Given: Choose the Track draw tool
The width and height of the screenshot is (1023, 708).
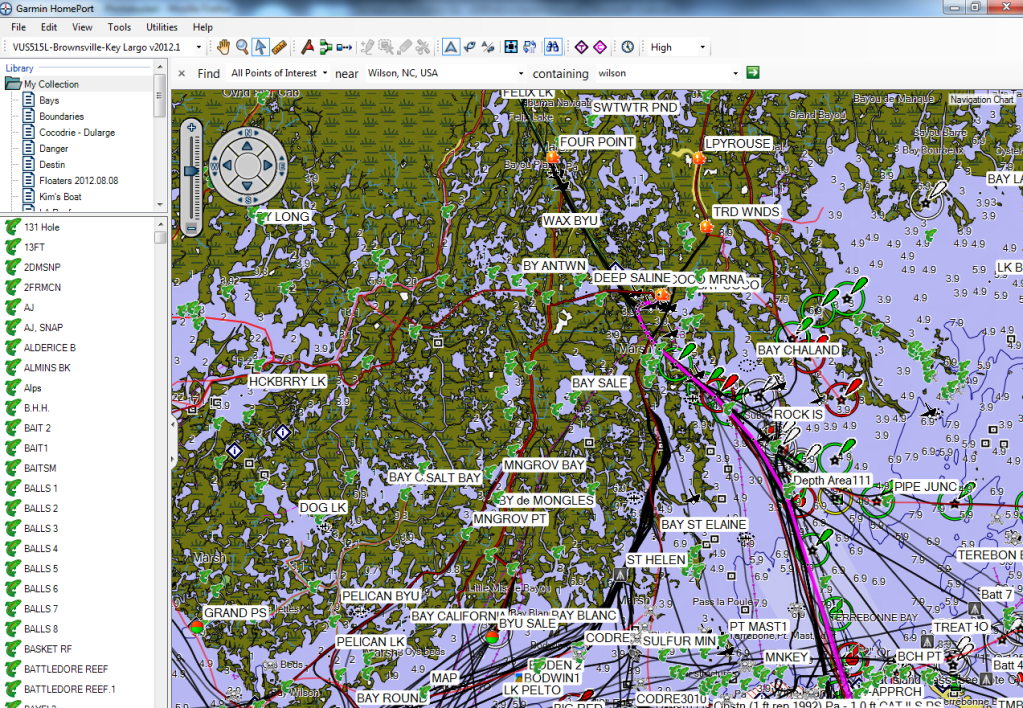Looking at the screenshot, I should click(x=344, y=47).
